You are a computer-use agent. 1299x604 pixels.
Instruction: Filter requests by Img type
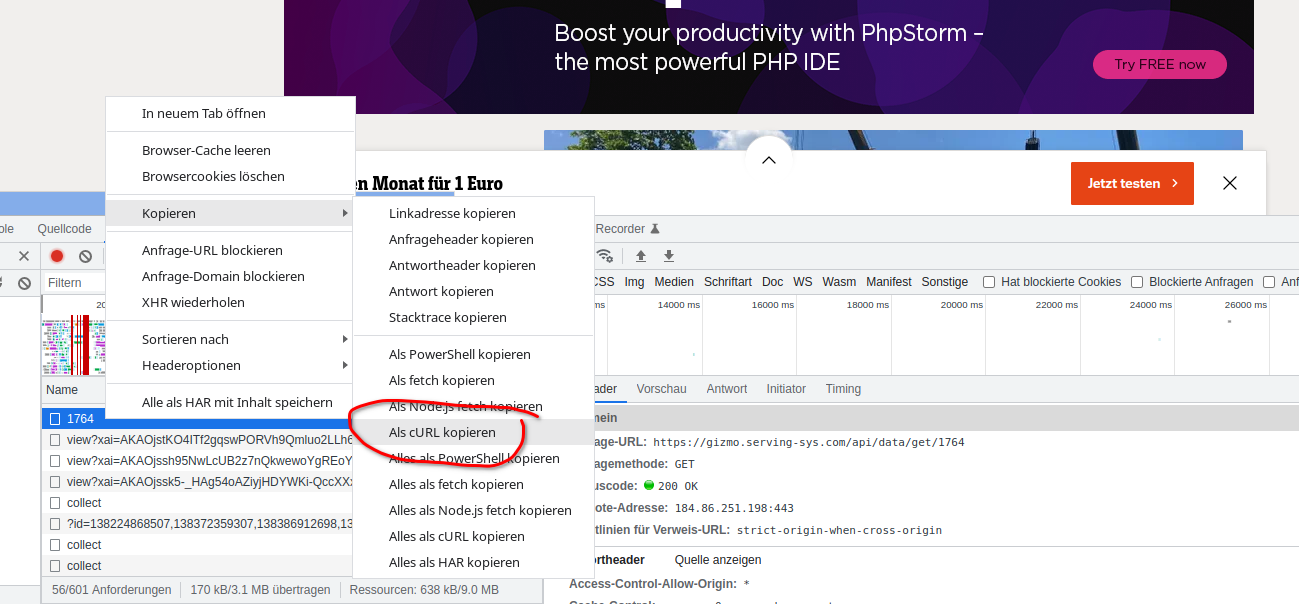click(634, 282)
